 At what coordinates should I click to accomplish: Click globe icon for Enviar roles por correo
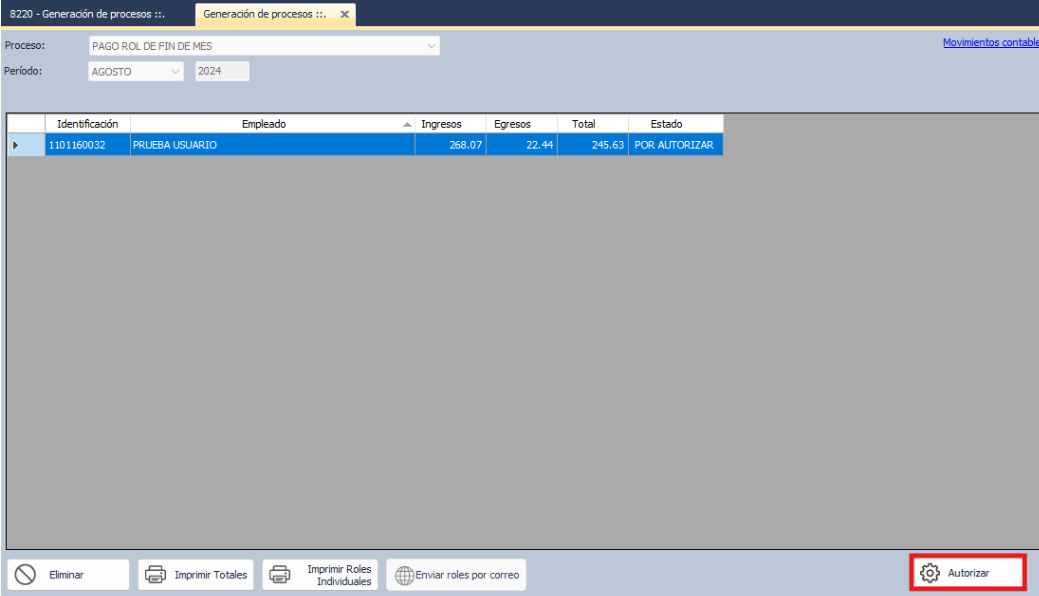[404, 575]
